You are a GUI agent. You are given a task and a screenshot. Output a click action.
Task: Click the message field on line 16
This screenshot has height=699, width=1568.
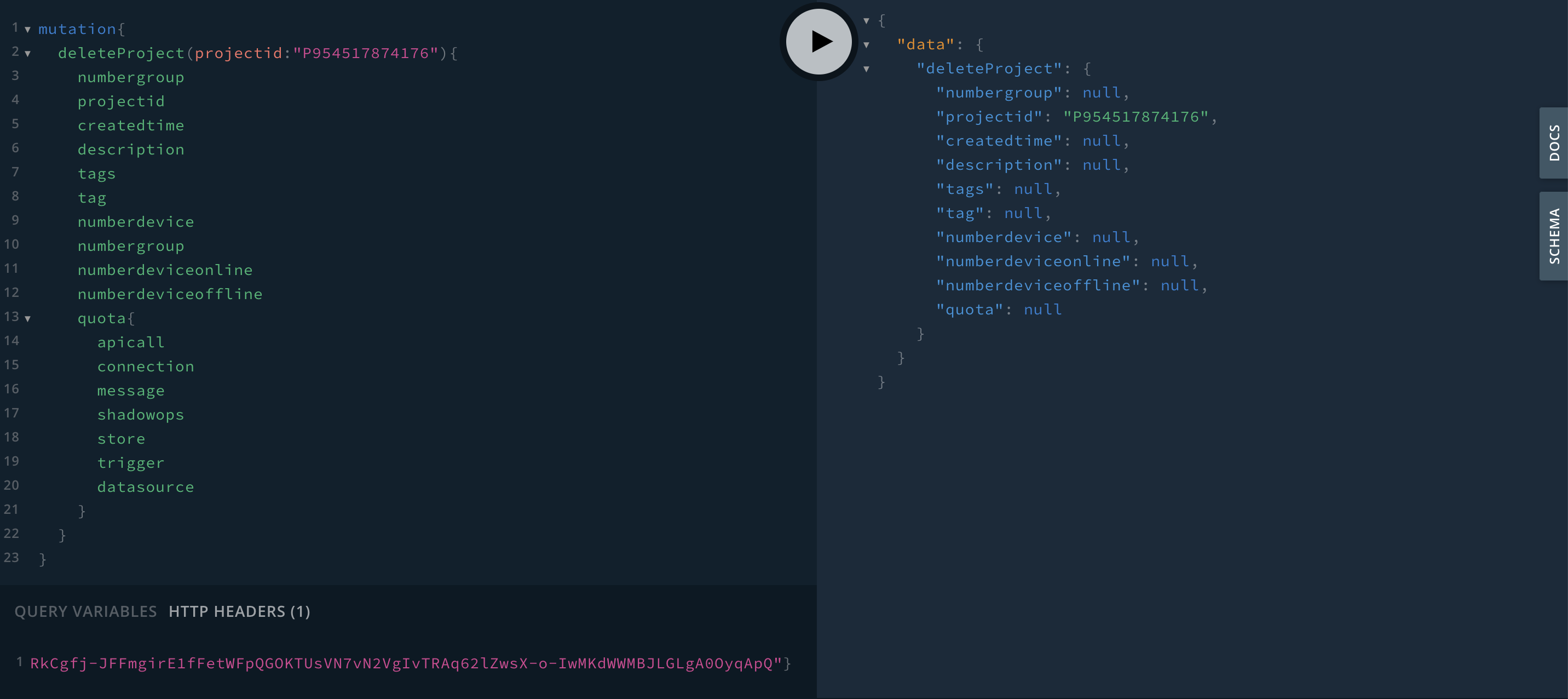131,391
